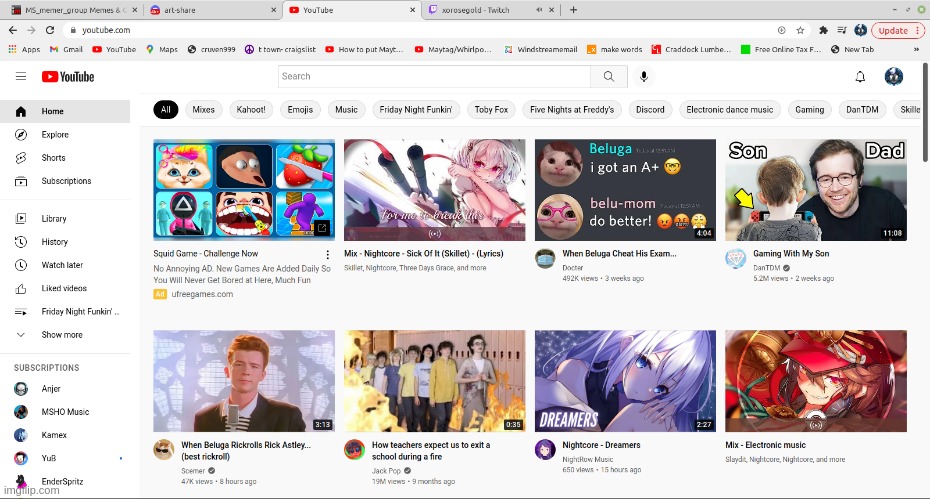Open Beluga Rickrolls Rick Astley thumbnail
This screenshot has width=930, height=499.
coord(244,381)
